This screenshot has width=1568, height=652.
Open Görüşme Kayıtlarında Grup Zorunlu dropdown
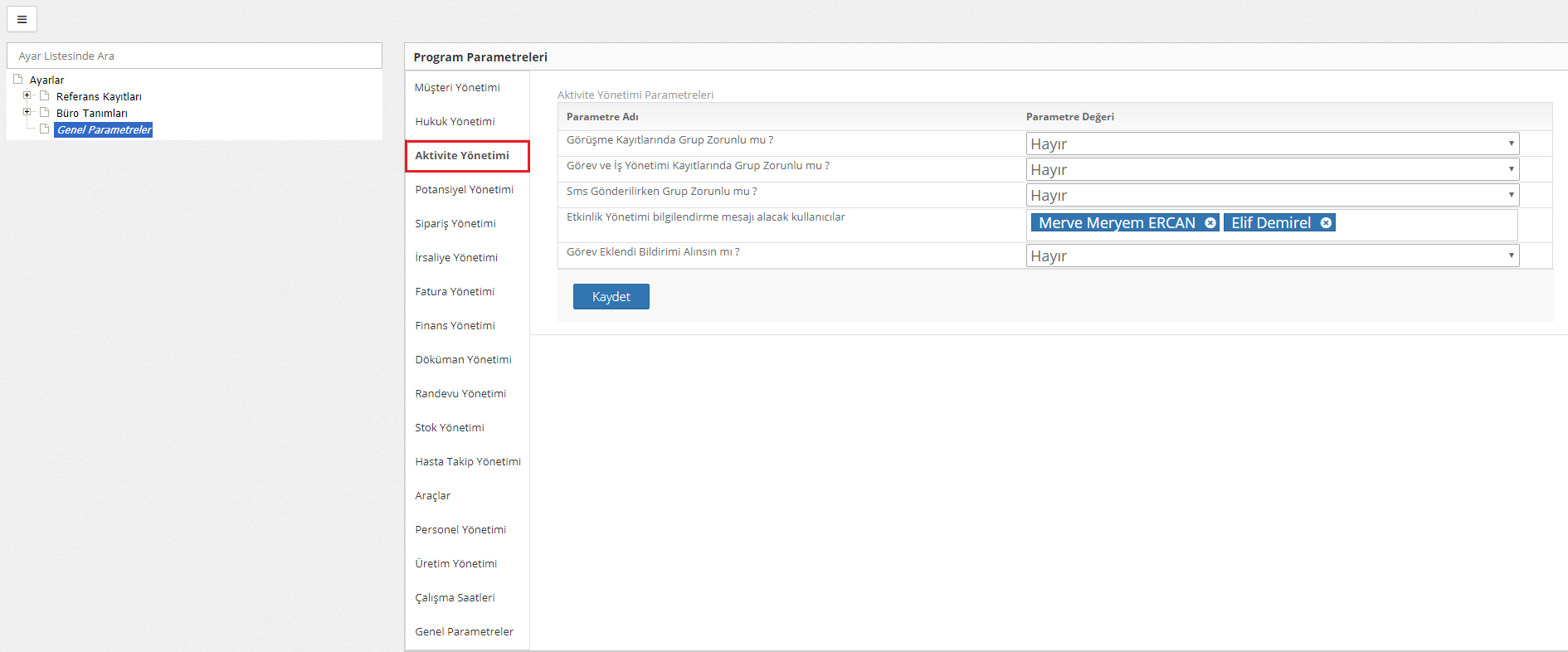pyautogui.click(x=1272, y=144)
